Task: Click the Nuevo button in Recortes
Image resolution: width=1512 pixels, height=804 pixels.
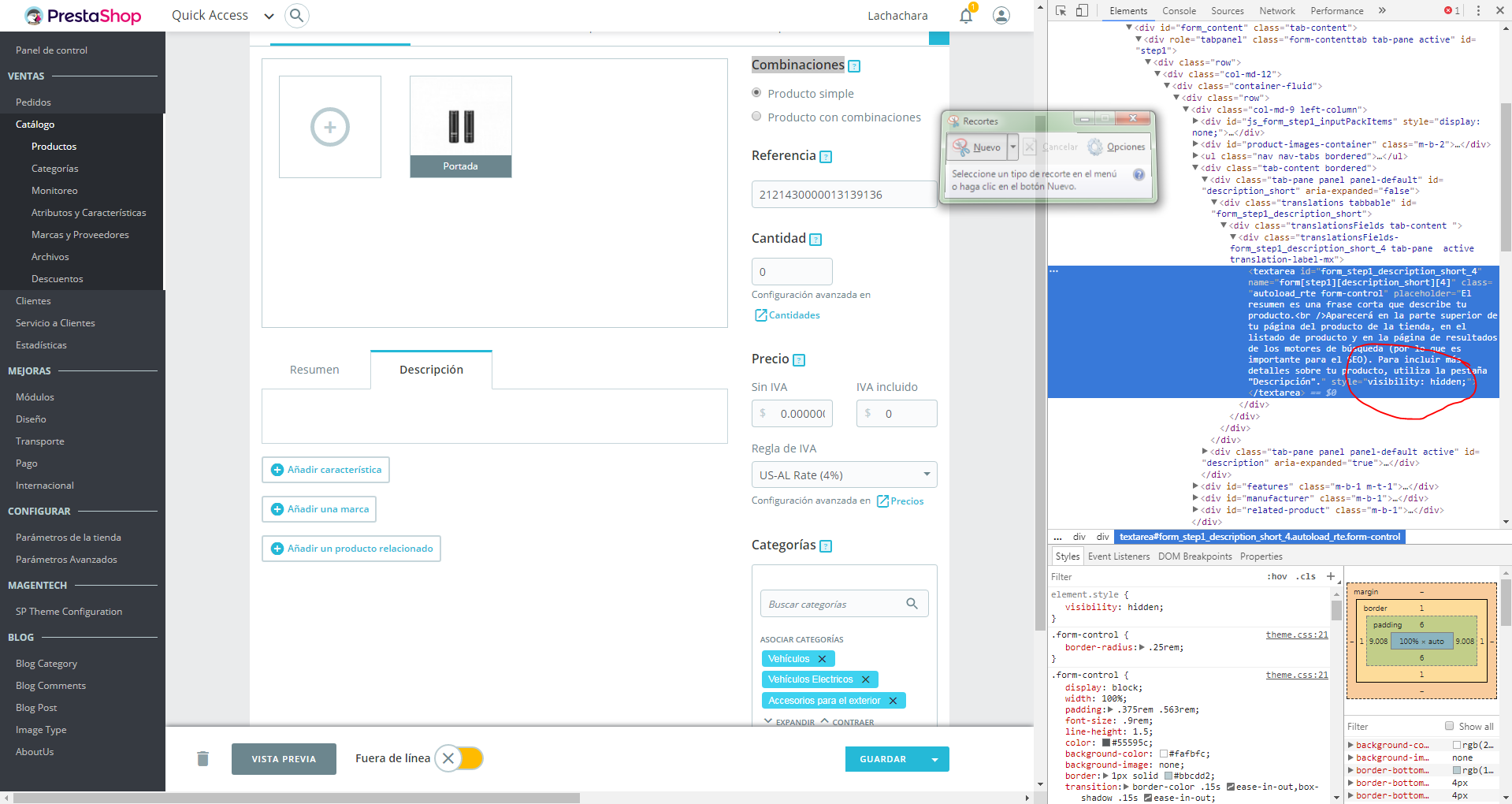Action: click(977, 147)
